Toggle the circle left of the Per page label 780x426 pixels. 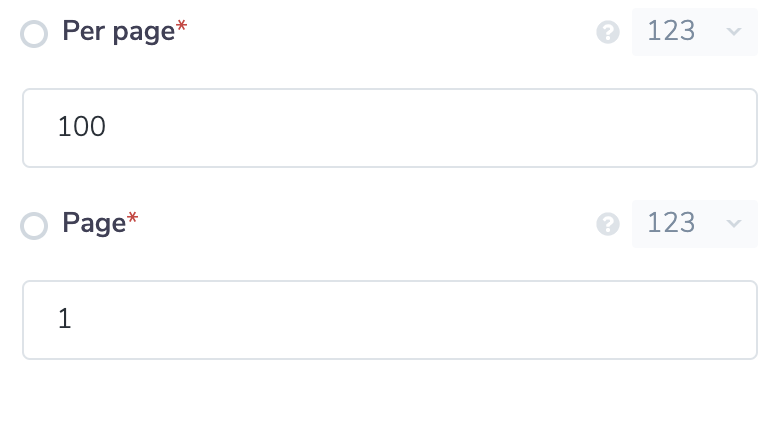[34, 35]
